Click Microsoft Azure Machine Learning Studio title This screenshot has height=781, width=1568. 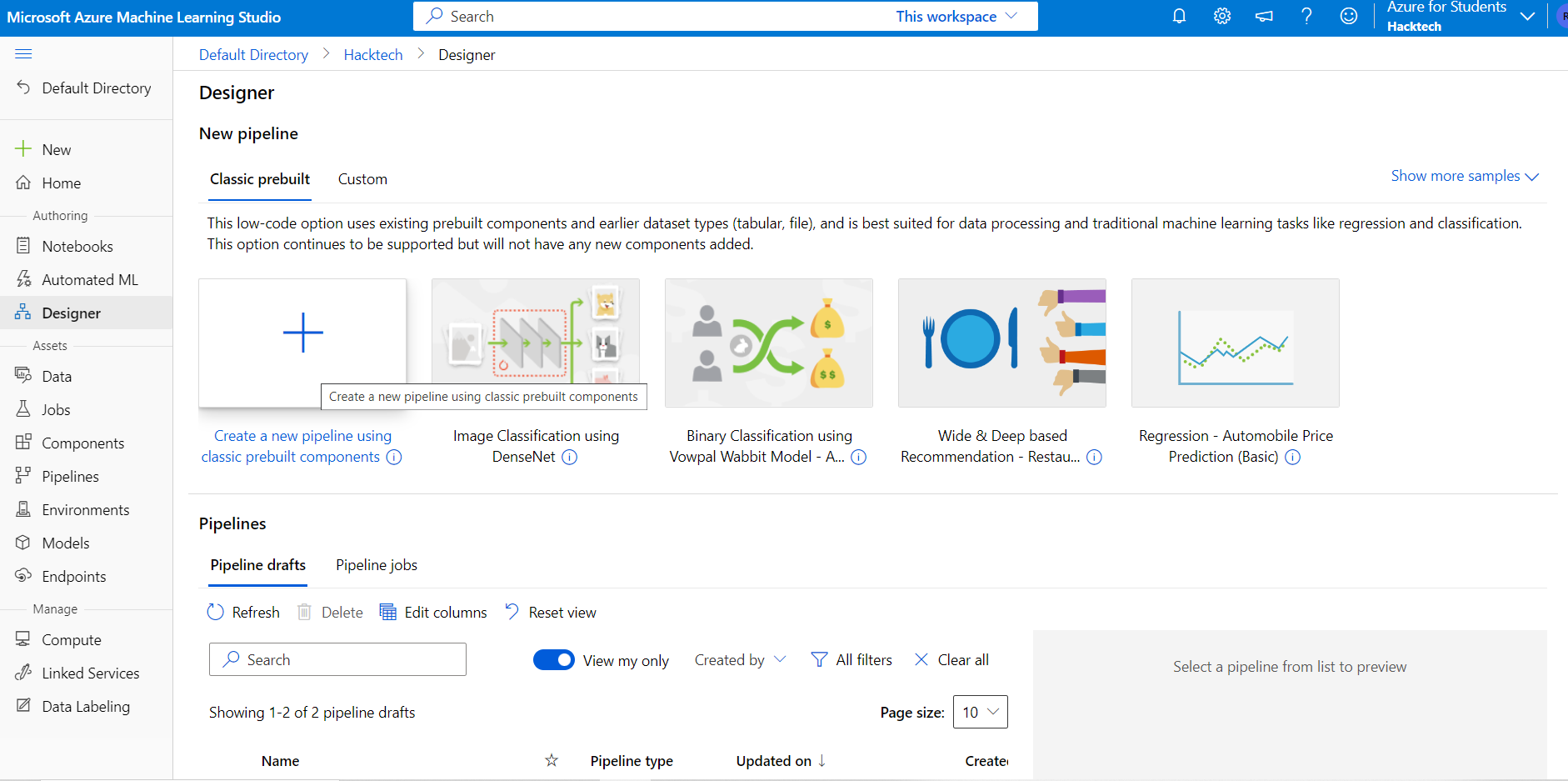click(144, 17)
